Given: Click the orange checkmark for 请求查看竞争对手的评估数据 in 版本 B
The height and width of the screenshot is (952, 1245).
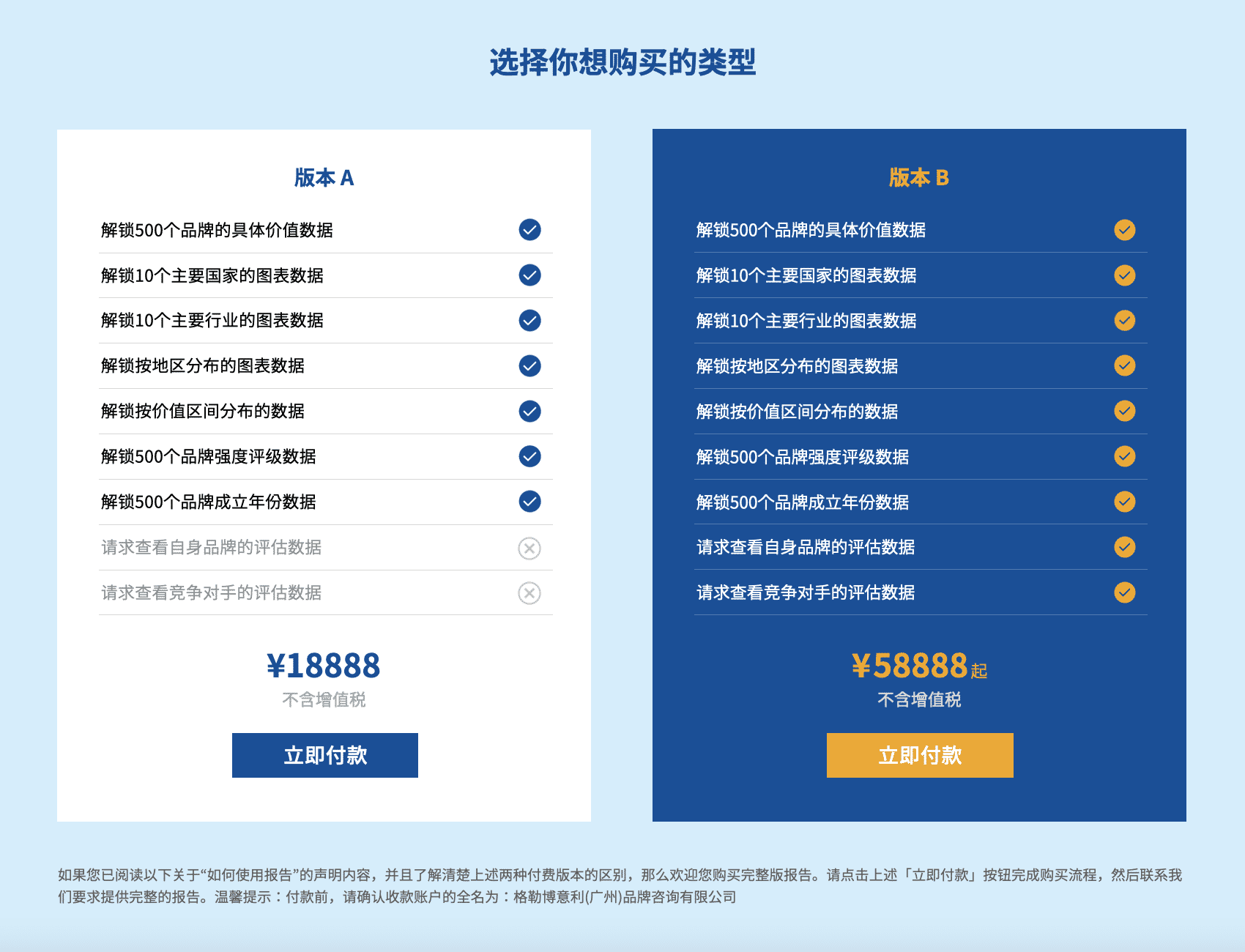Looking at the screenshot, I should click(1124, 592).
